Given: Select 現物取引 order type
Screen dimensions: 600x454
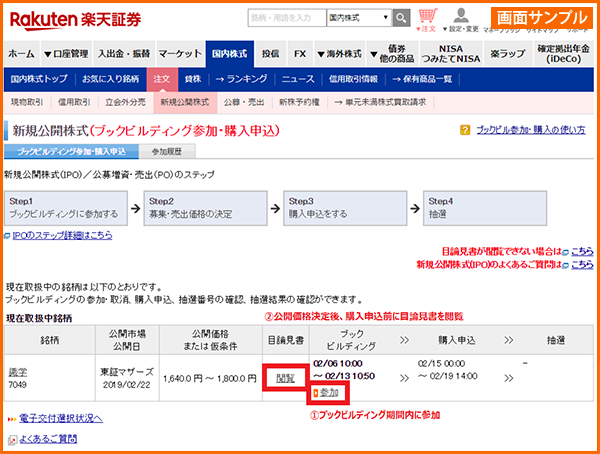Looking at the screenshot, I should pyautogui.click(x=27, y=102).
